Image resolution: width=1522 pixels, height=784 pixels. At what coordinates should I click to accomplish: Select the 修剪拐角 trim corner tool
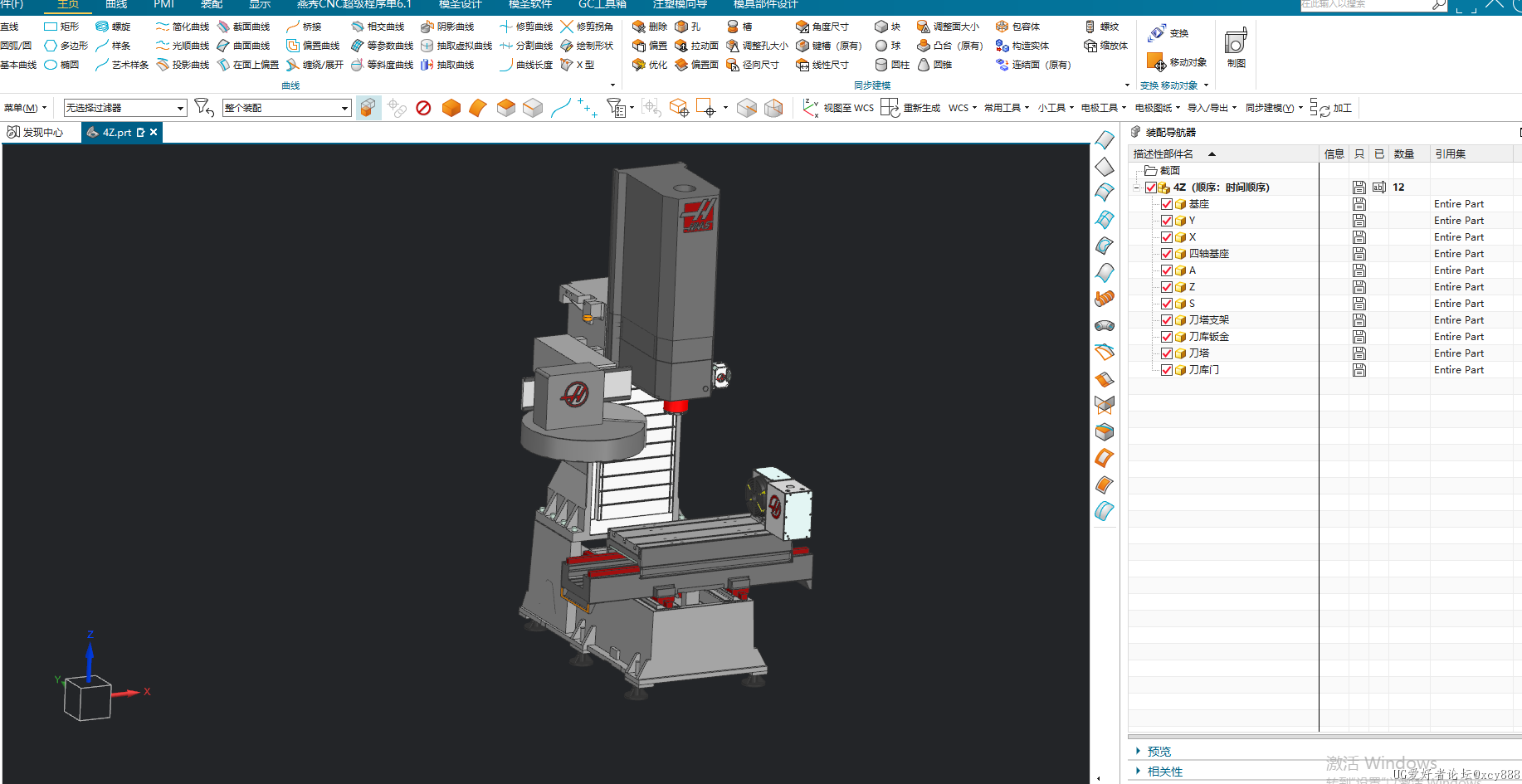(x=587, y=27)
